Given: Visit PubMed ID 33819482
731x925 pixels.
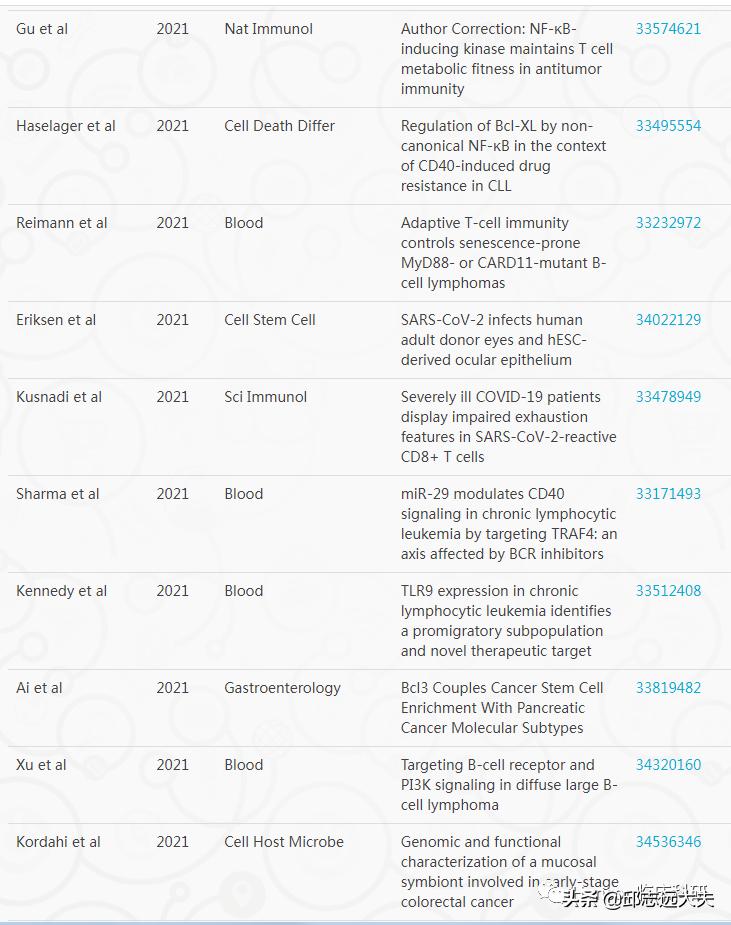Looking at the screenshot, I should tap(668, 688).
